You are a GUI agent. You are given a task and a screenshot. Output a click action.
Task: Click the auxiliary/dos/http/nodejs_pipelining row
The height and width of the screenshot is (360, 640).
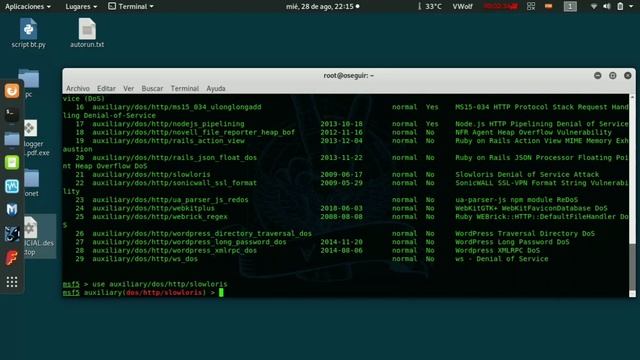click(x=345, y=124)
